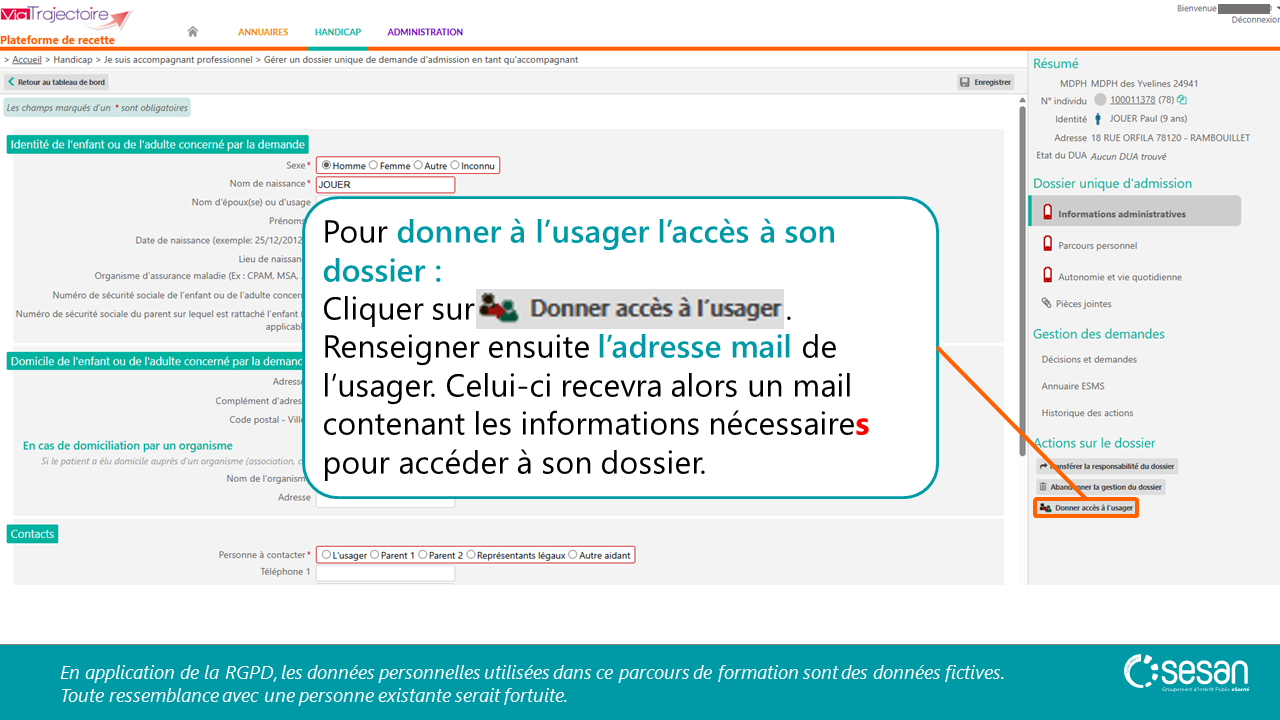Open the ANNUAIRES menu

pyautogui.click(x=263, y=32)
